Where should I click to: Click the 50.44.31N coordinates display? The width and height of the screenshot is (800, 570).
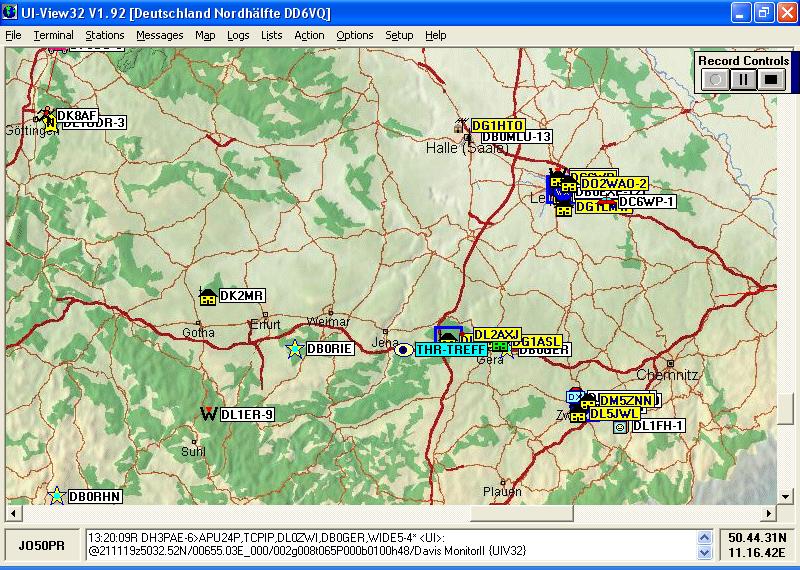coord(758,538)
